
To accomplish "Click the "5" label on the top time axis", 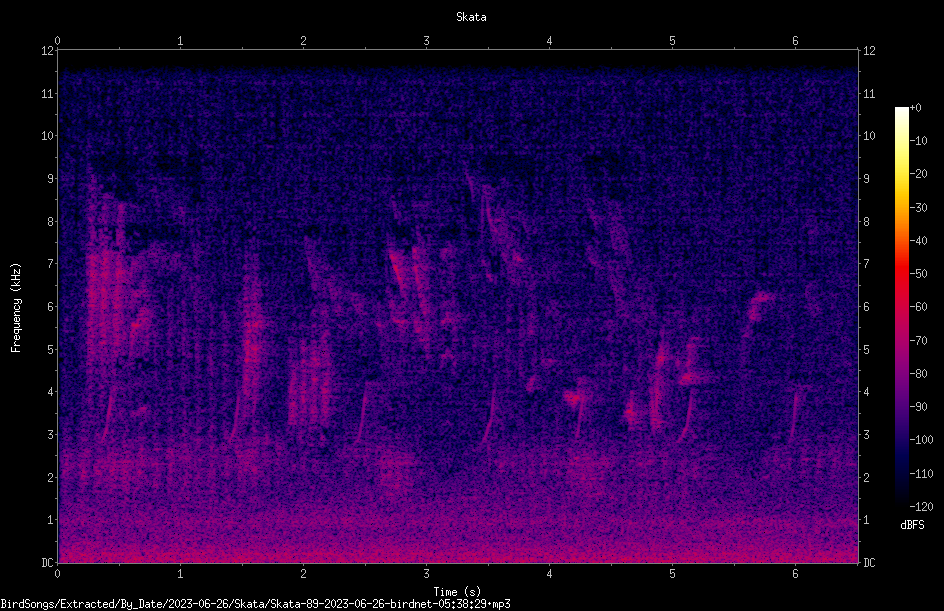I will tap(672, 41).
